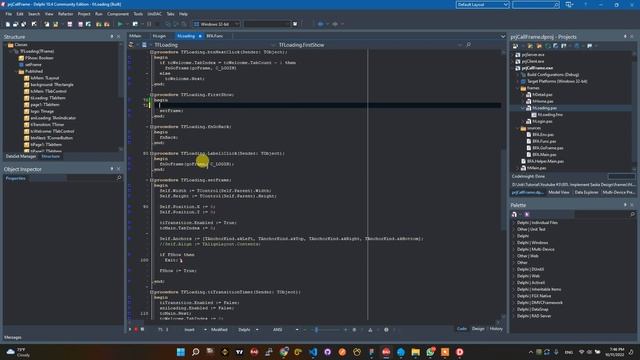Open taskbar Search icon

pyautogui.click(x=196, y=352)
